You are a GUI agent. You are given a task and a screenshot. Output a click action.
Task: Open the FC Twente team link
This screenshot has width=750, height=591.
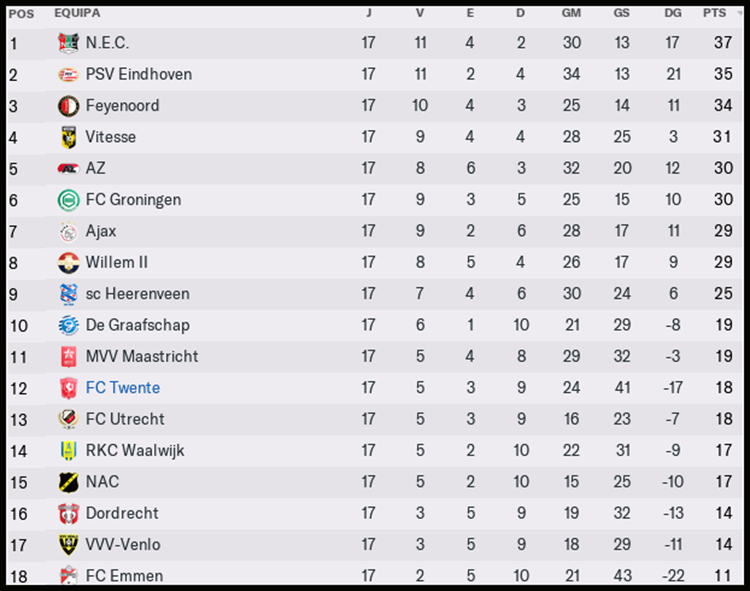click(123, 388)
